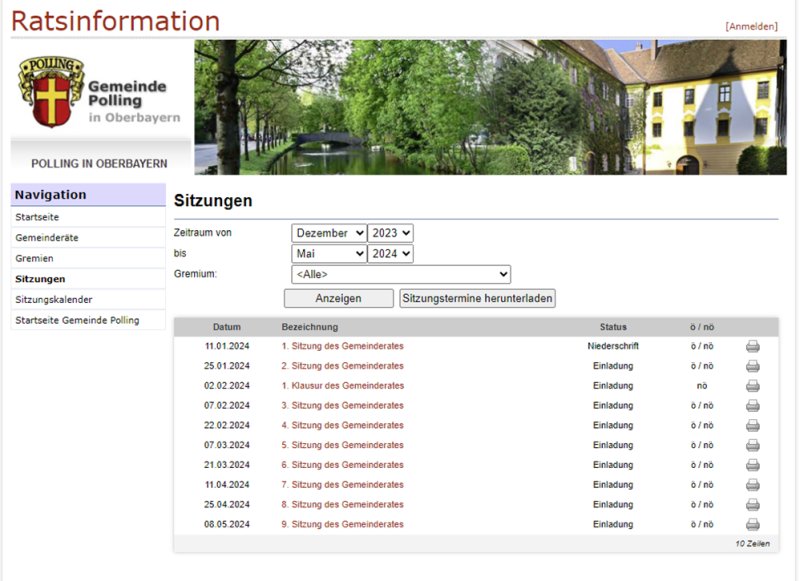The width and height of the screenshot is (800, 581).
Task: Click Sitzungstermine herunterladen button
Action: coord(477,298)
